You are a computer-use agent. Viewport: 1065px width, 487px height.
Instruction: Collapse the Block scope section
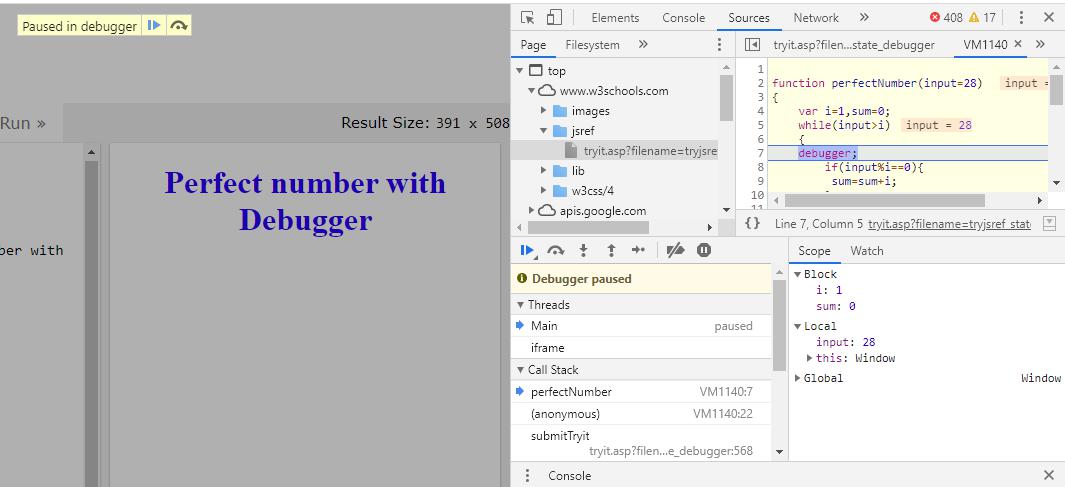pyautogui.click(x=798, y=274)
